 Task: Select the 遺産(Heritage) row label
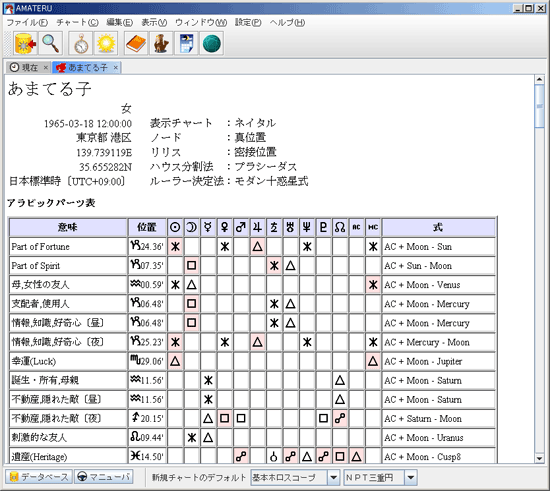point(39,457)
